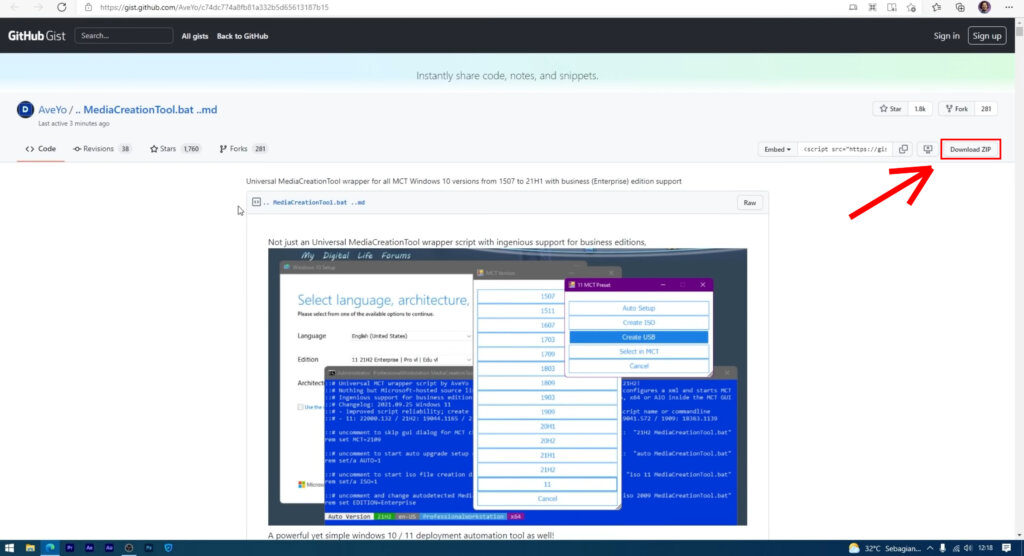The width and height of the screenshot is (1024, 556).
Task: View the file with the Raw button
Action: click(x=749, y=203)
